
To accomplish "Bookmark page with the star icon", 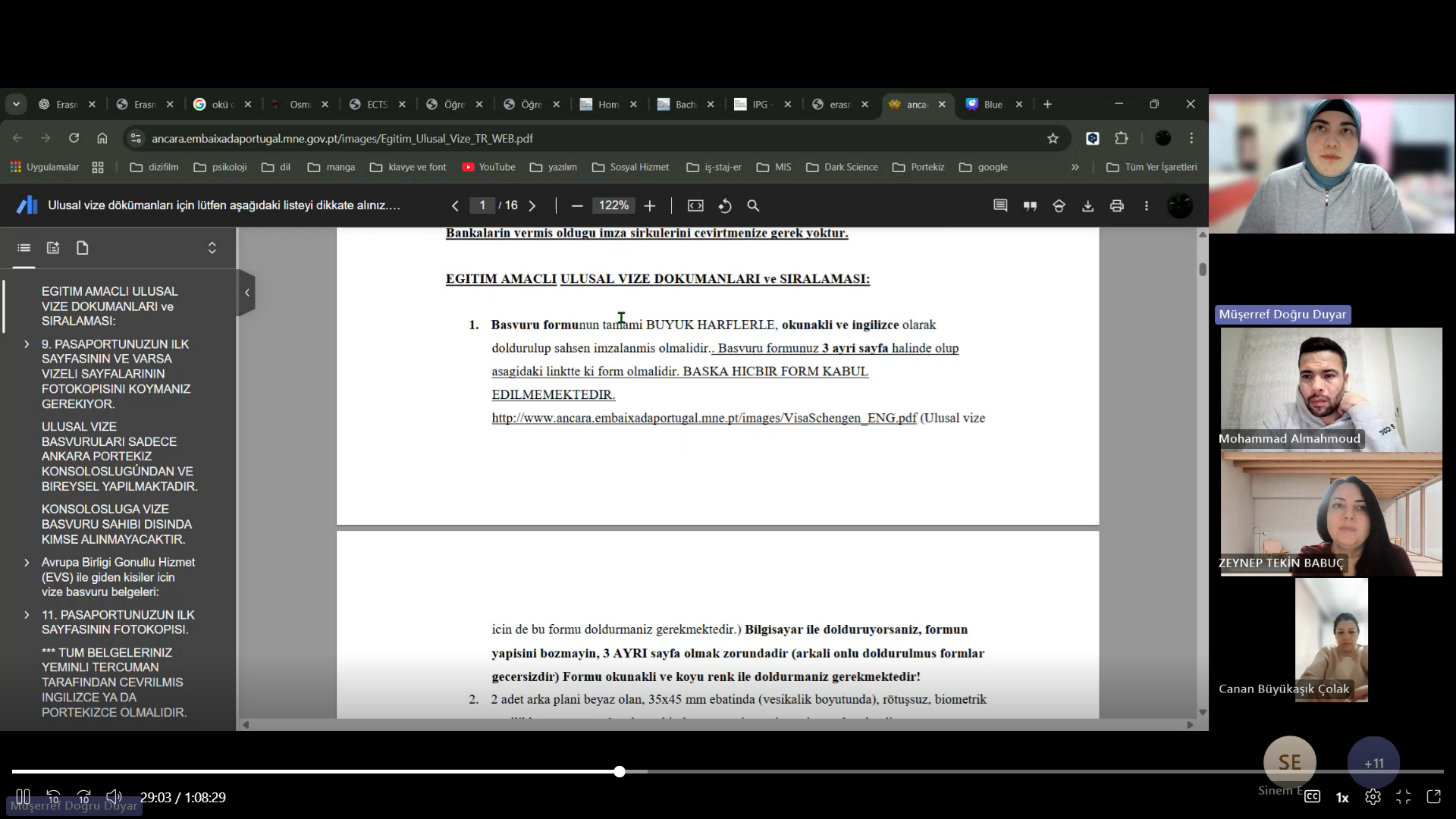I will pyautogui.click(x=1053, y=138).
